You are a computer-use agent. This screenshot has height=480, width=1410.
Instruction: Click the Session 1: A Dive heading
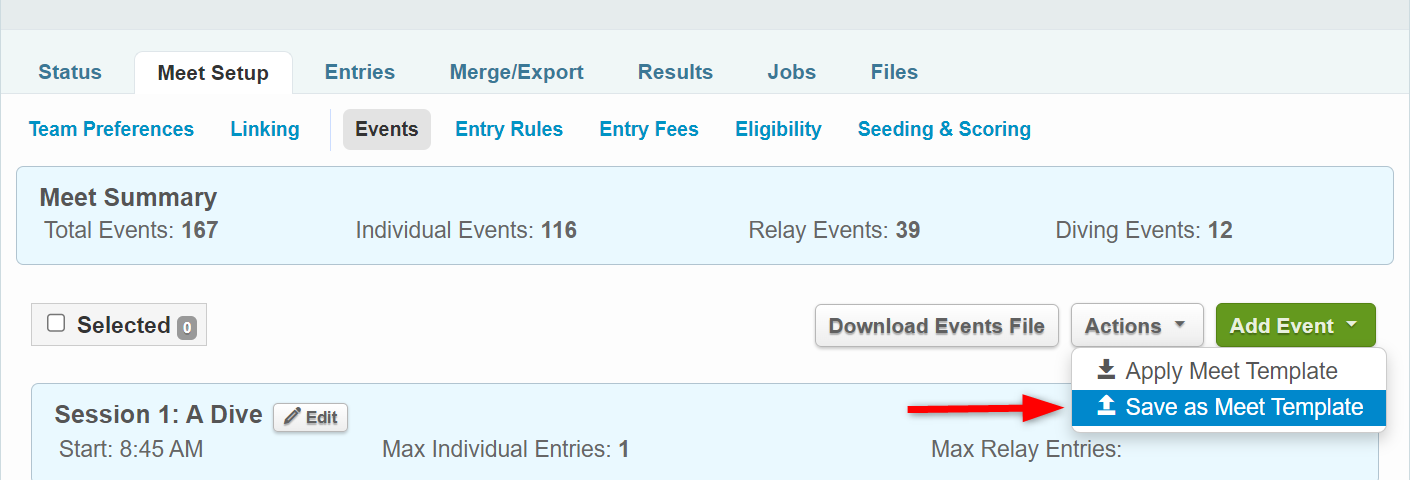[158, 414]
